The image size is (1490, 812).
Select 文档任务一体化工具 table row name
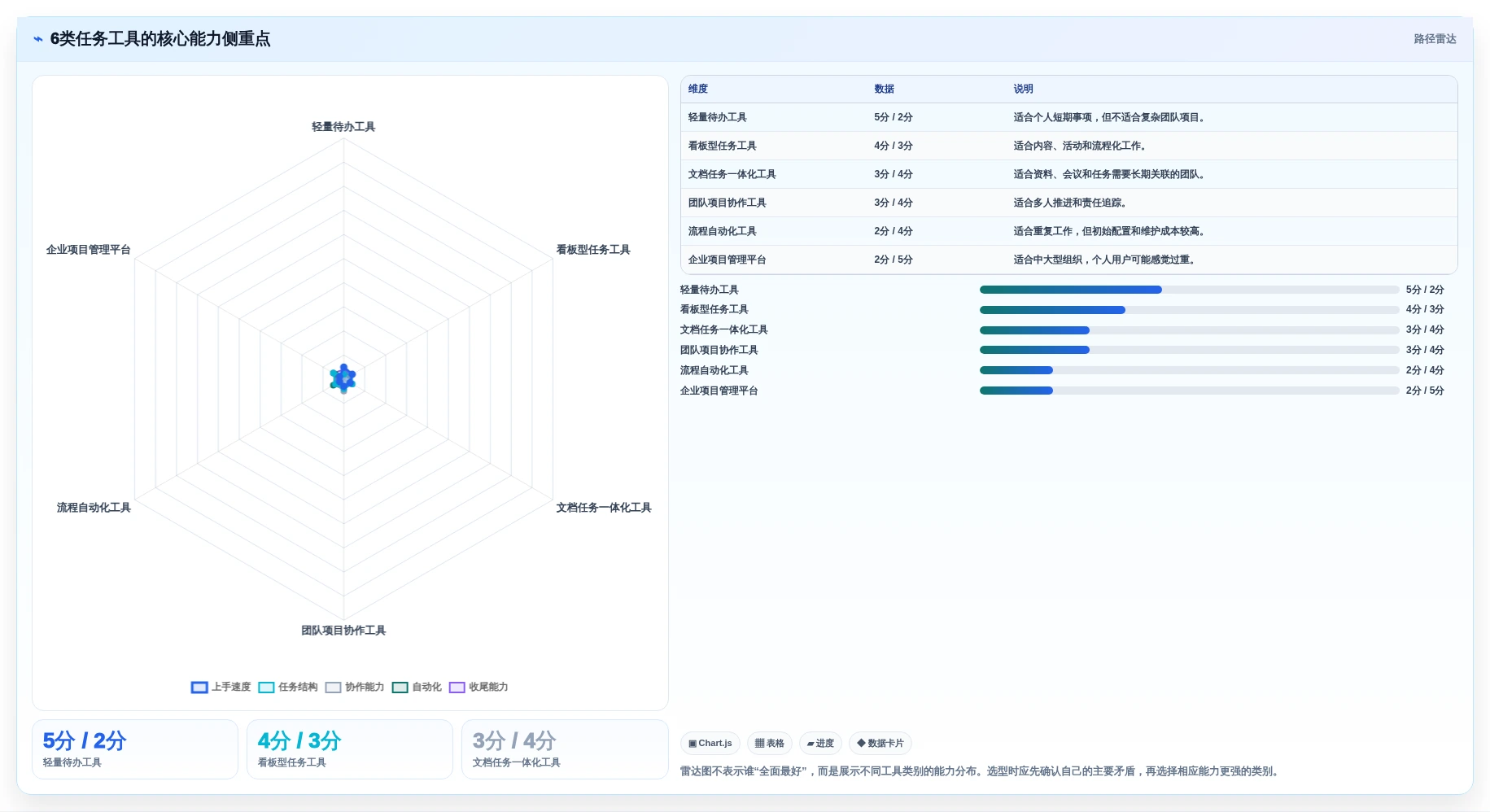coord(732,174)
